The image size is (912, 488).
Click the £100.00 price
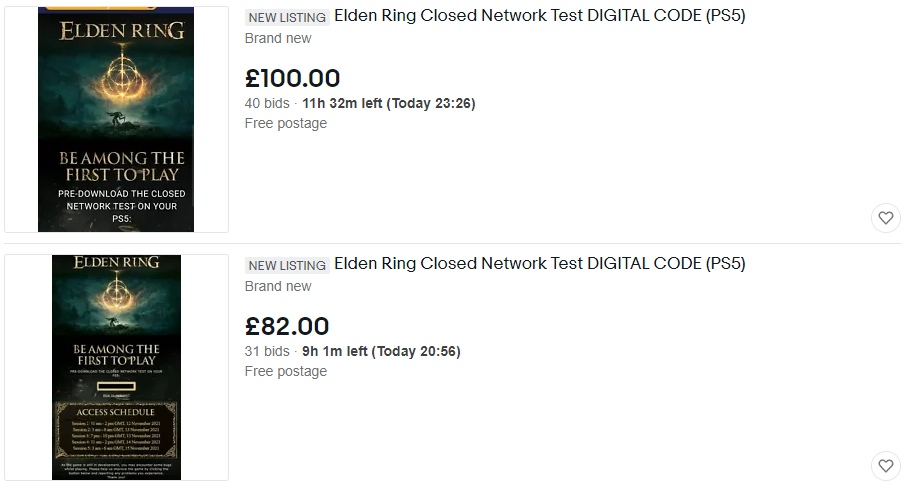tap(292, 78)
